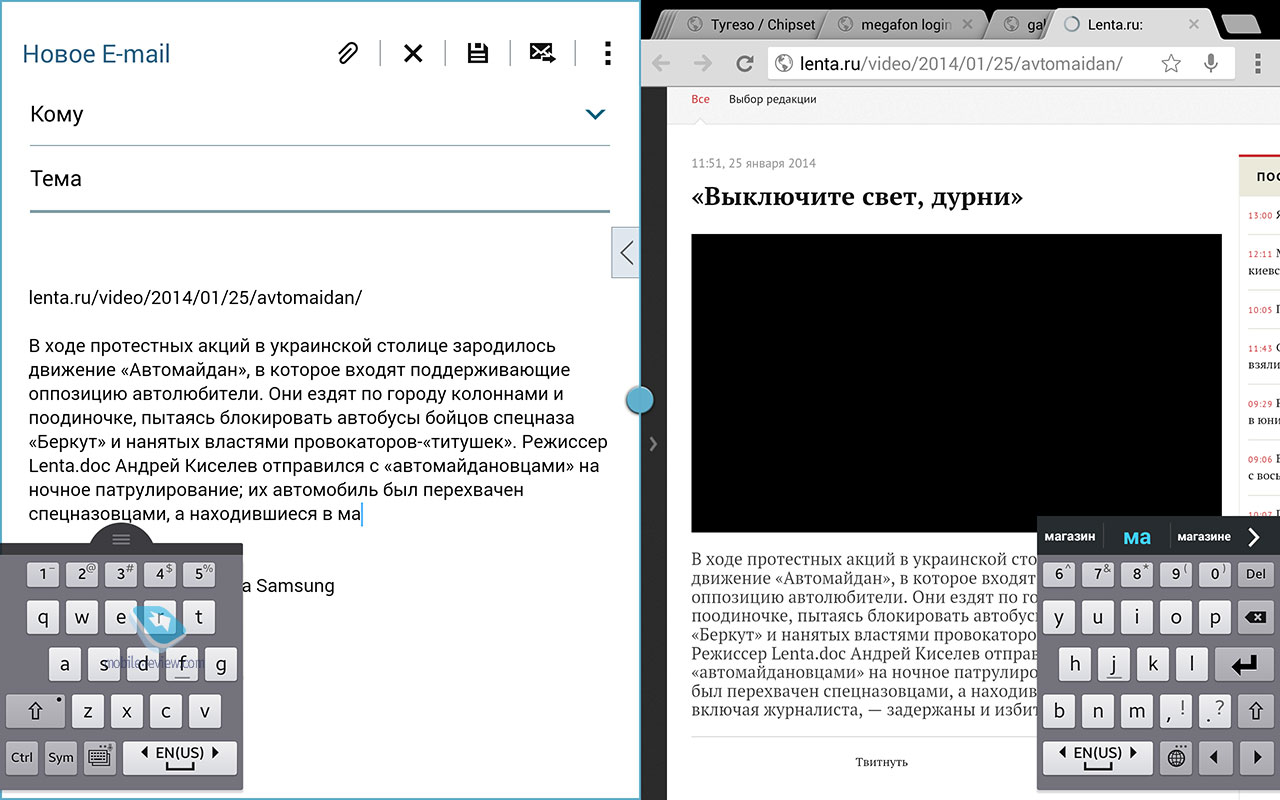
Task: Discard the email with the X icon
Action: [413, 54]
